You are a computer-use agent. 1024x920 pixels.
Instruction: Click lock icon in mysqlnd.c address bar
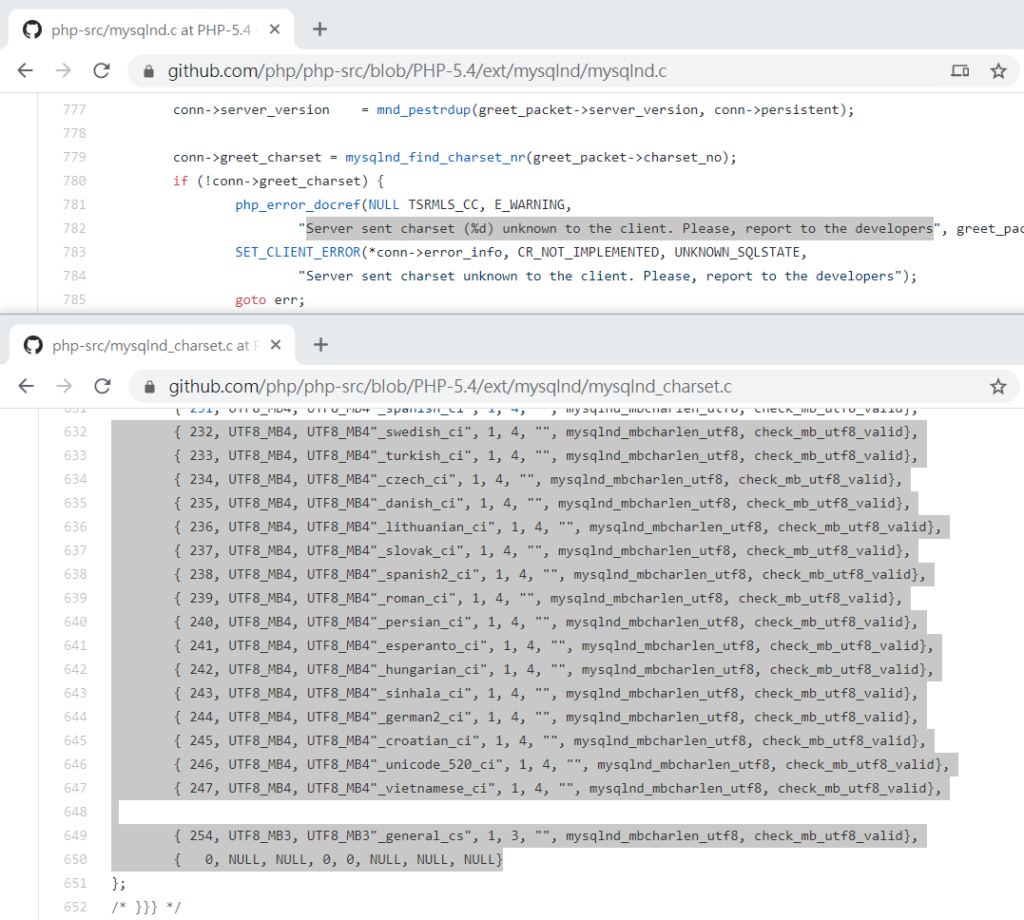tap(150, 72)
